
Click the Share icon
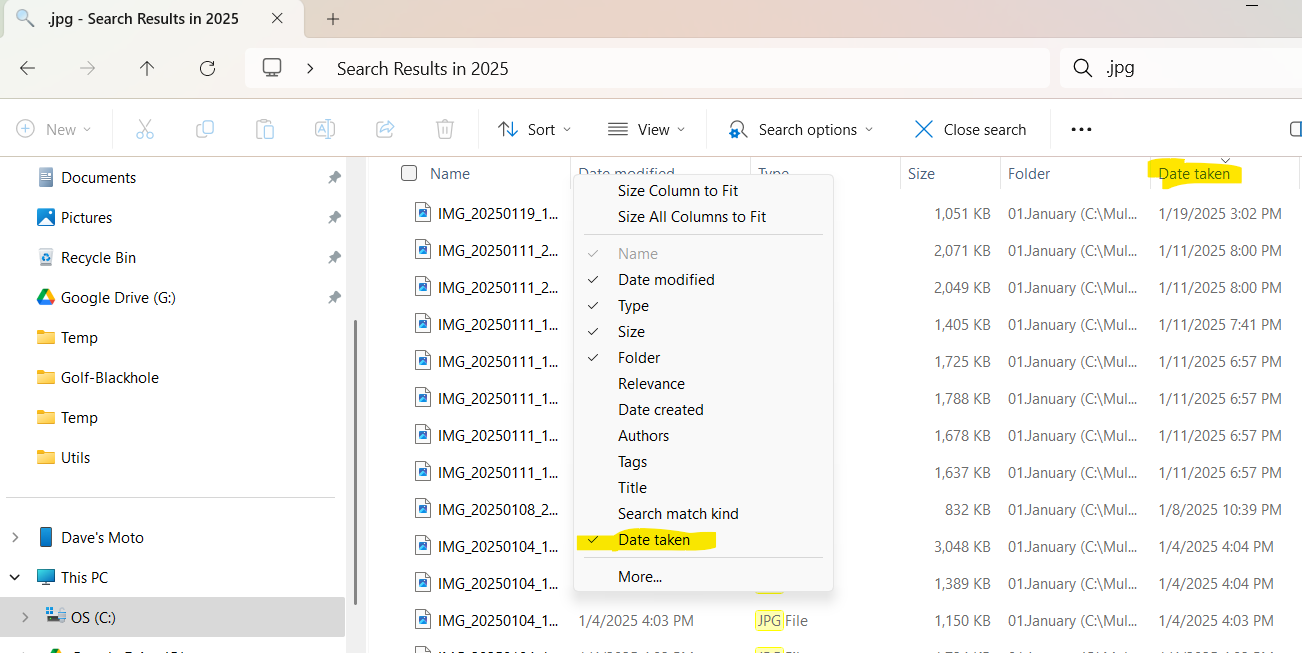point(384,129)
